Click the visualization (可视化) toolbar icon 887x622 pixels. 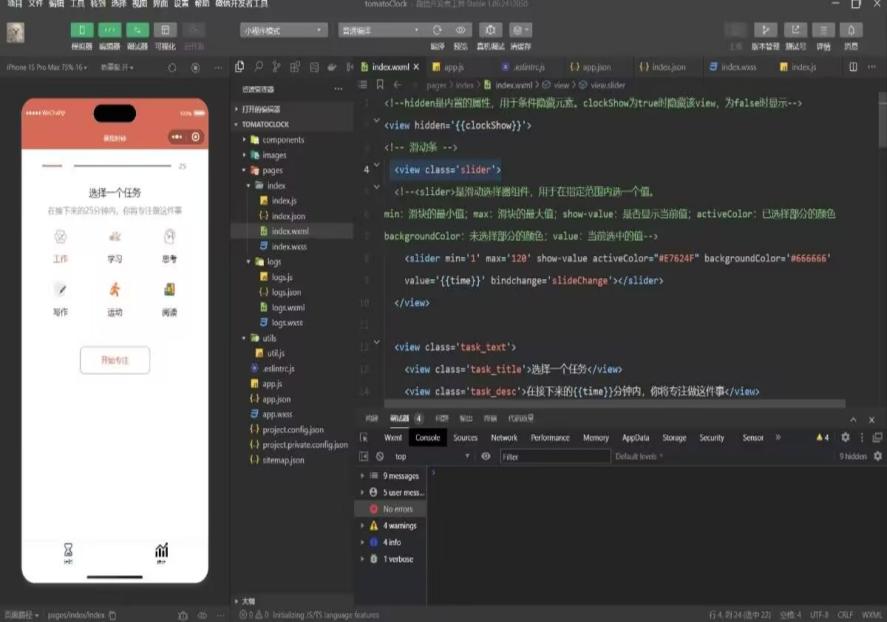point(166,30)
